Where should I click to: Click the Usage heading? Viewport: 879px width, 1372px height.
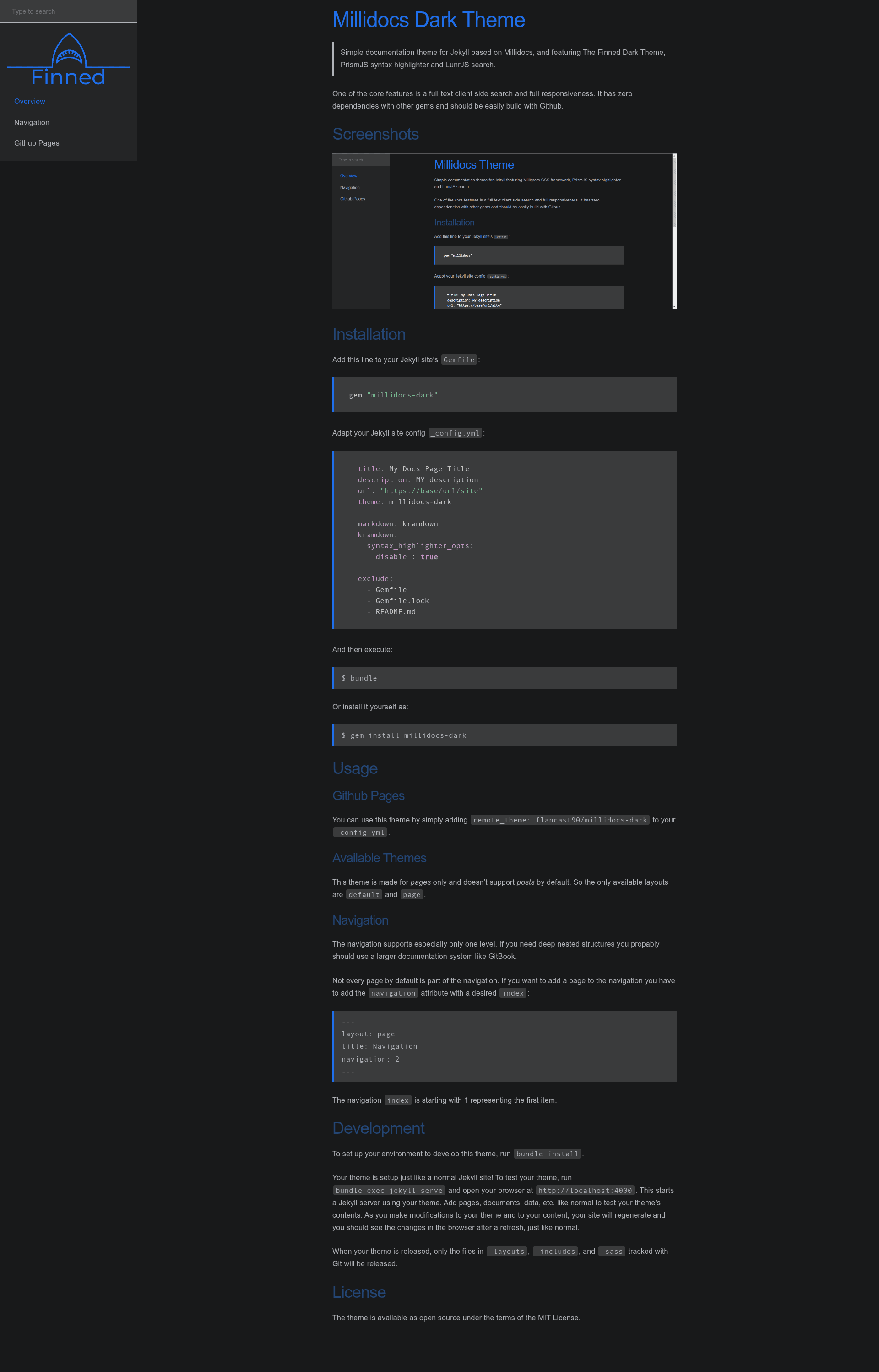click(355, 768)
